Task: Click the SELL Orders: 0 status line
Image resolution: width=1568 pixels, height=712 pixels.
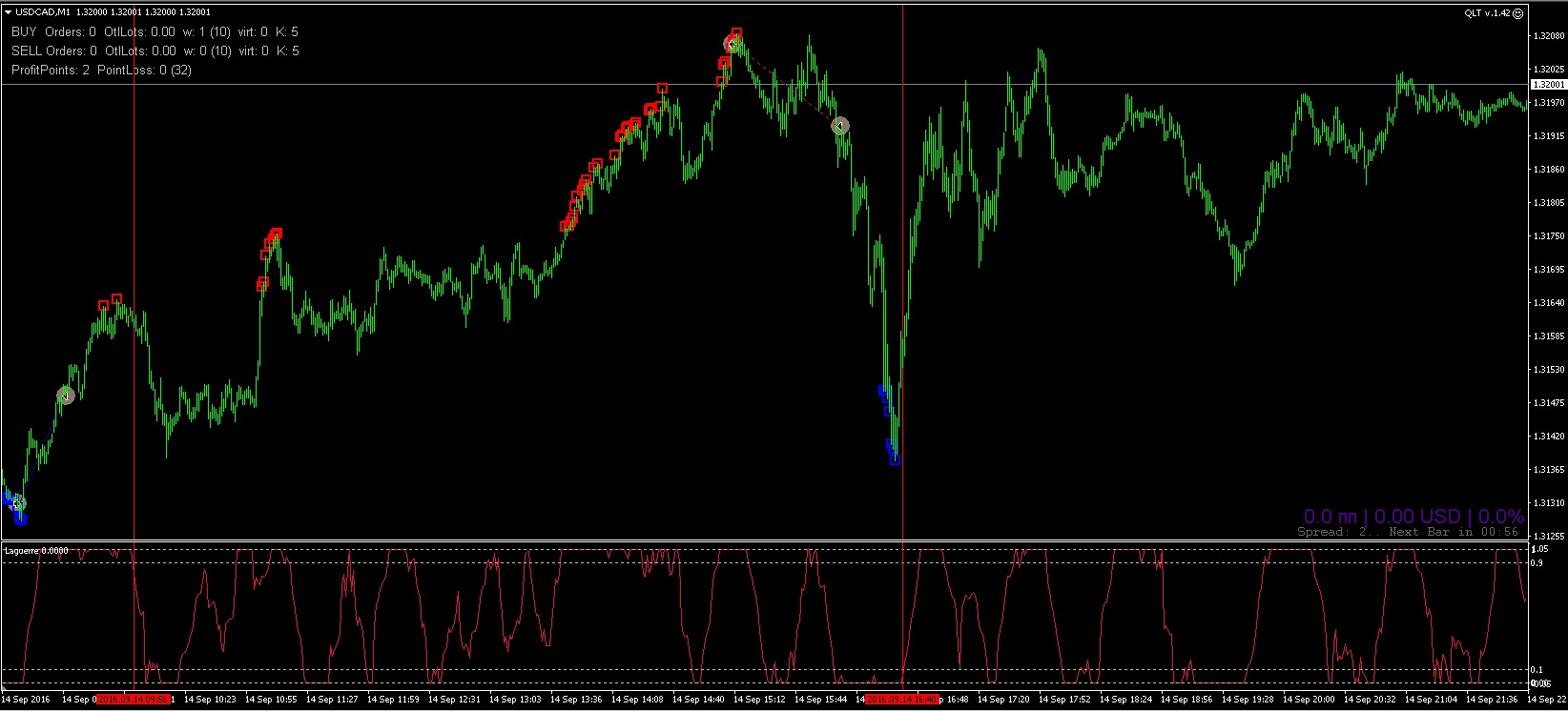Action: [x=155, y=51]
